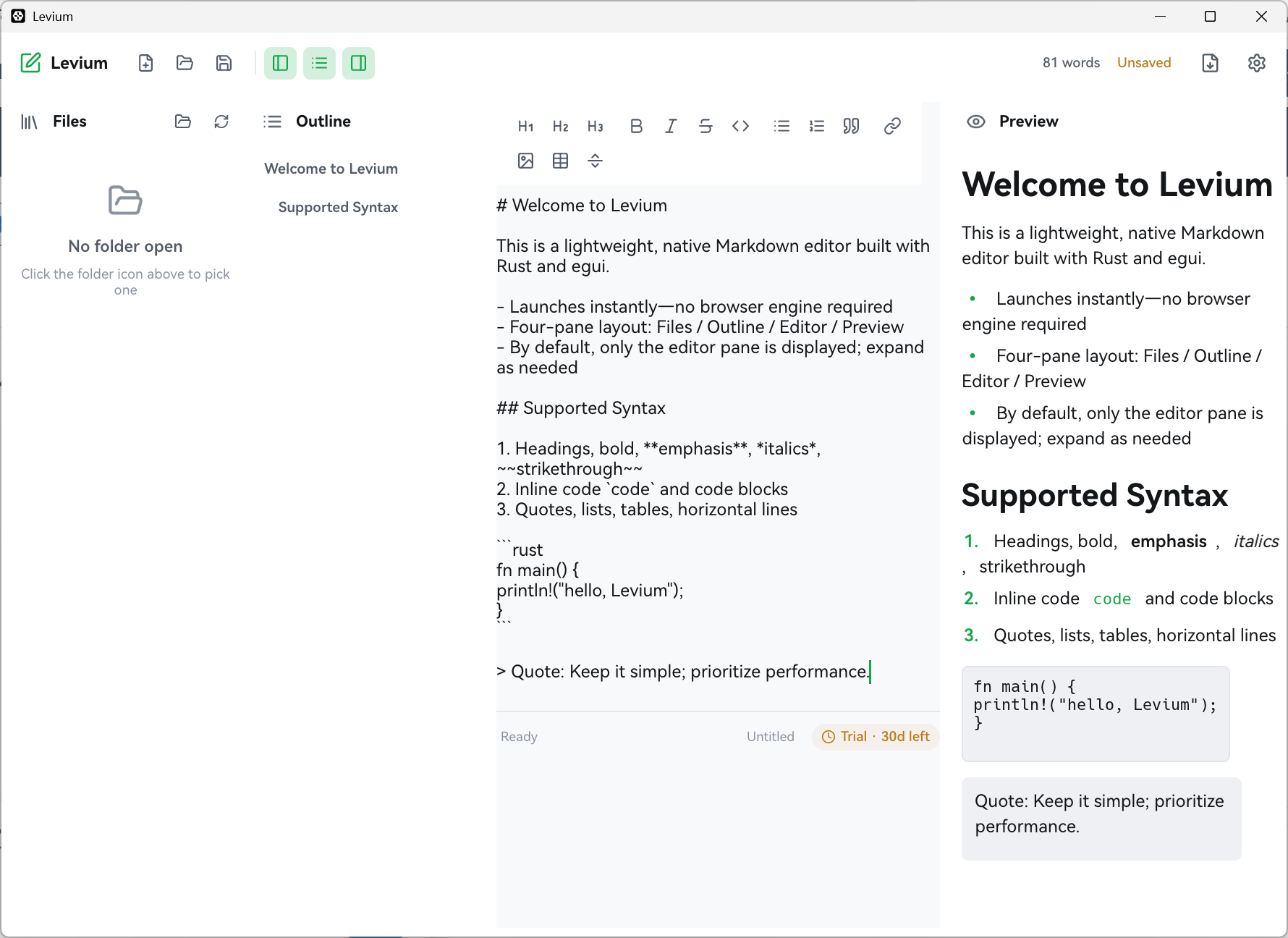
Task: Minimize the Levium window
Action: coord(1161,16)
